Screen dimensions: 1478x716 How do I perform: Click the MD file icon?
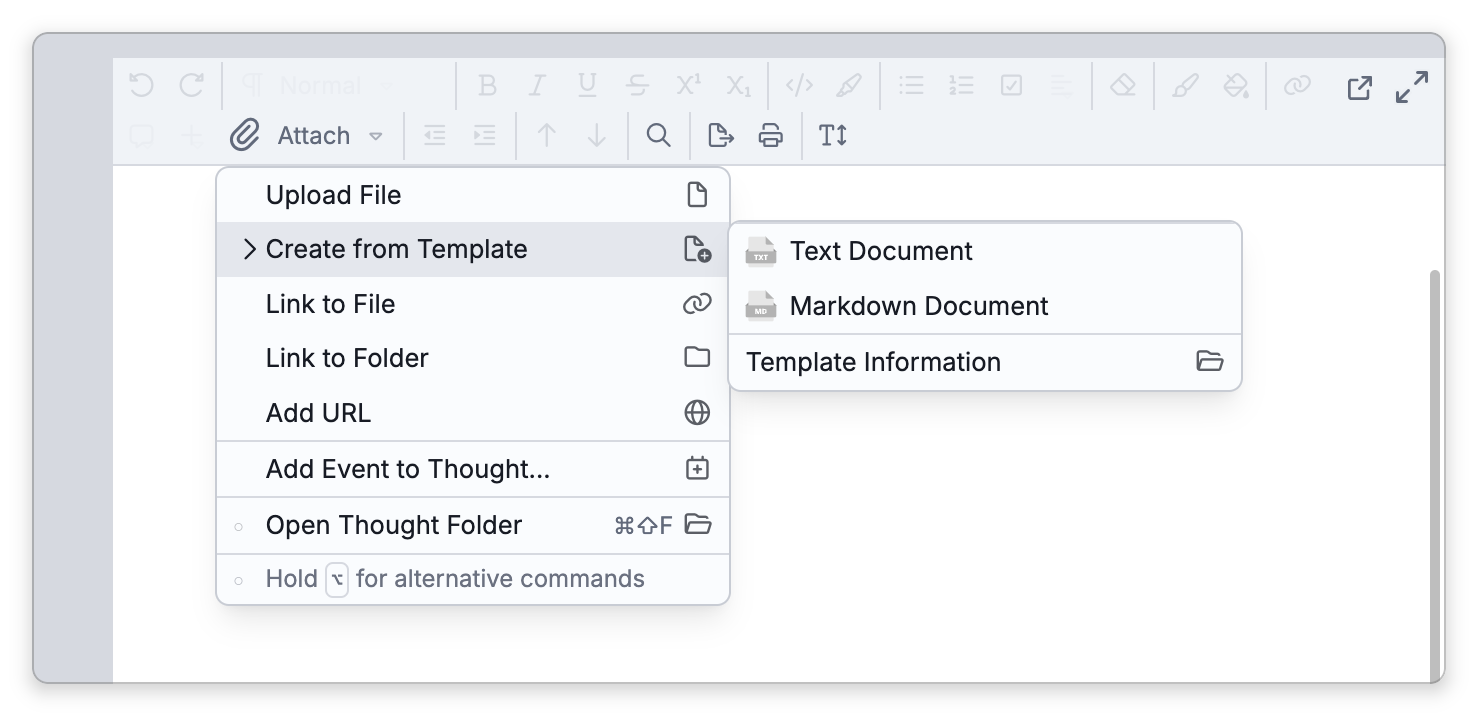[x=761, y=305]
